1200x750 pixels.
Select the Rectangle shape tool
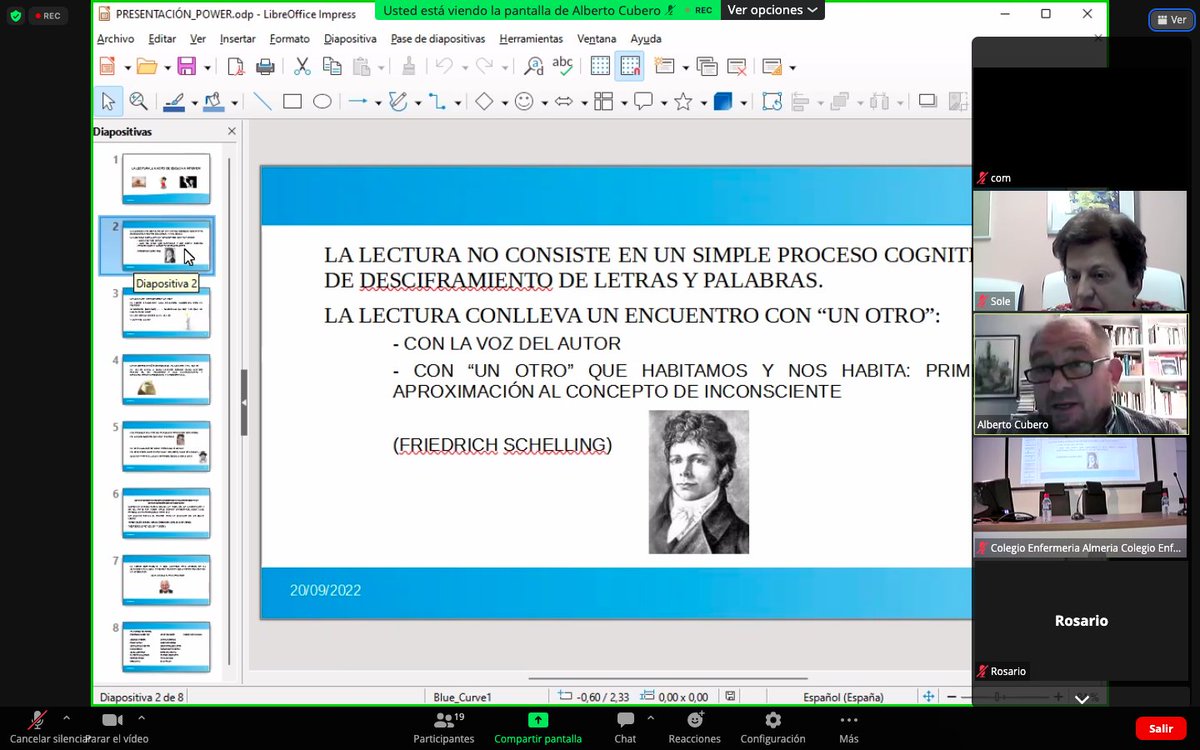point(292,101)
